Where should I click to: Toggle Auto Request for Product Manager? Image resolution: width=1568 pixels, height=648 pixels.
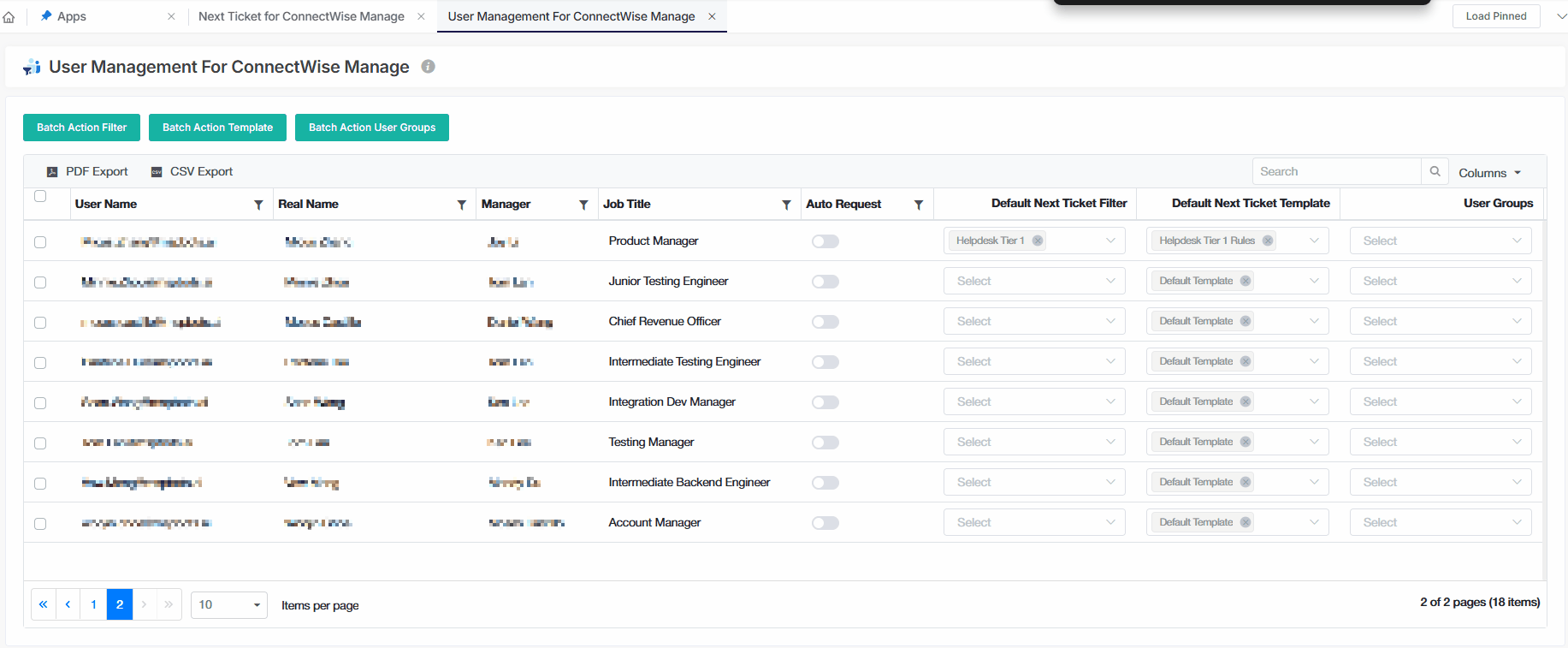(x=825, y=241)
